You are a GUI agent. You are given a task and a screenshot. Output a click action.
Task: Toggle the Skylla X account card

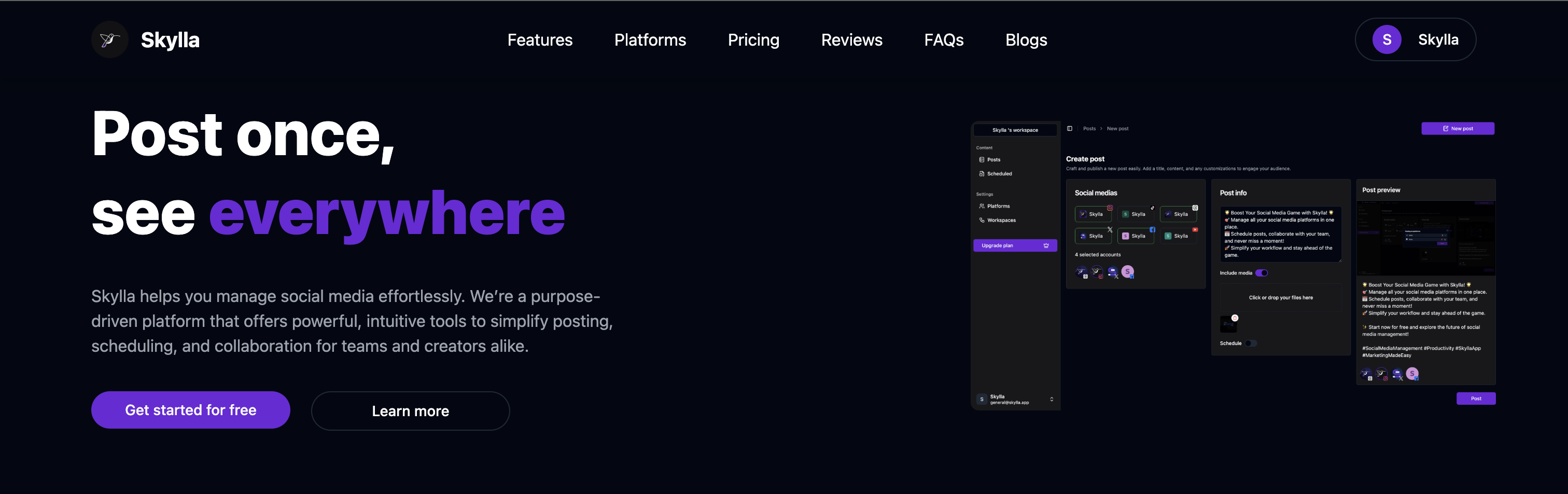tap(1093, 236)
